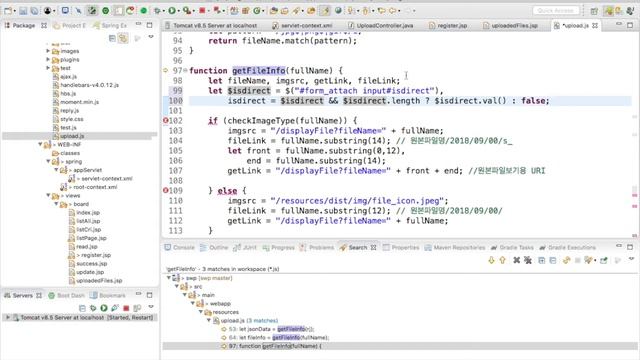The image size is (640, 360).
Task: Collapse the upload.js results node in Search
Action: click(209, 320)
